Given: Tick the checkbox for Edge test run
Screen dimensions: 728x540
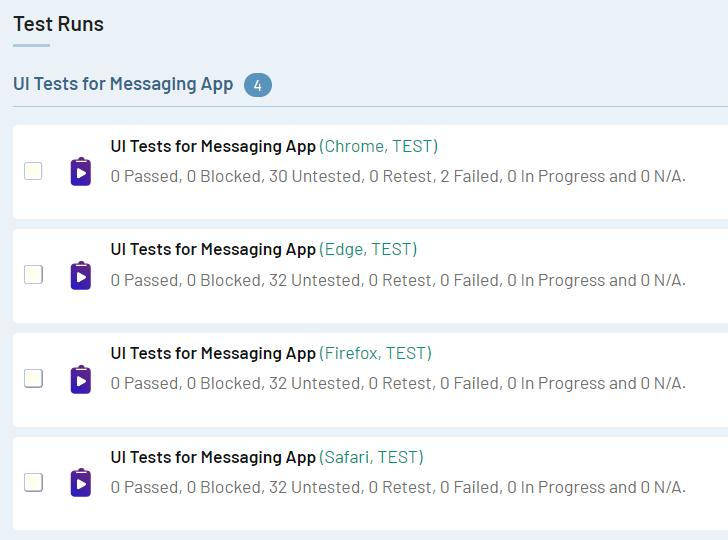Looking at the screenshot, I should tap(33, 274).
